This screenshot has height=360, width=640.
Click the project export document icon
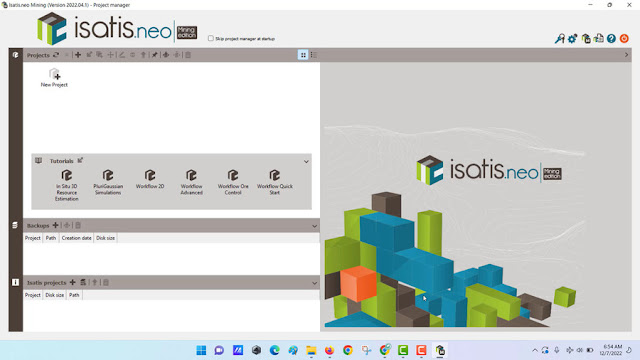[598, 38]
